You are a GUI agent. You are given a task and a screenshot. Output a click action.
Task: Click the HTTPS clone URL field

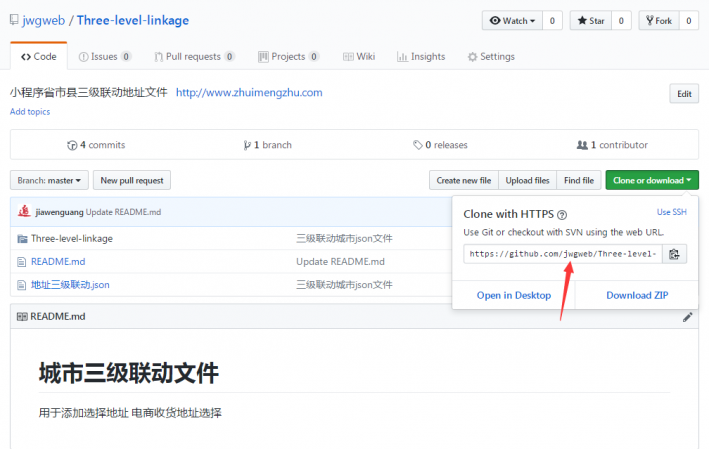(x=563, y=254)
